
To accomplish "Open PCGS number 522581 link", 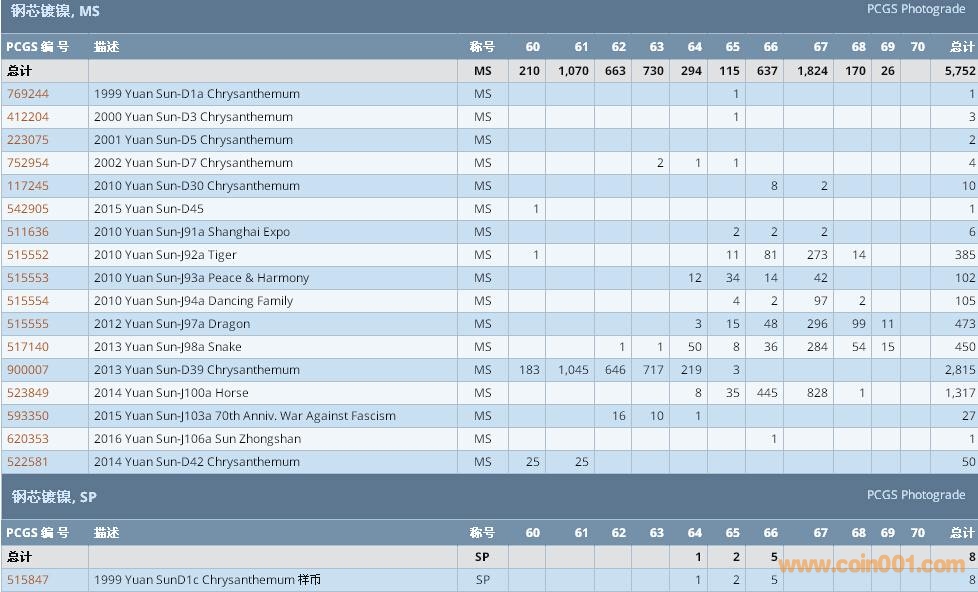I will (27, 462).
